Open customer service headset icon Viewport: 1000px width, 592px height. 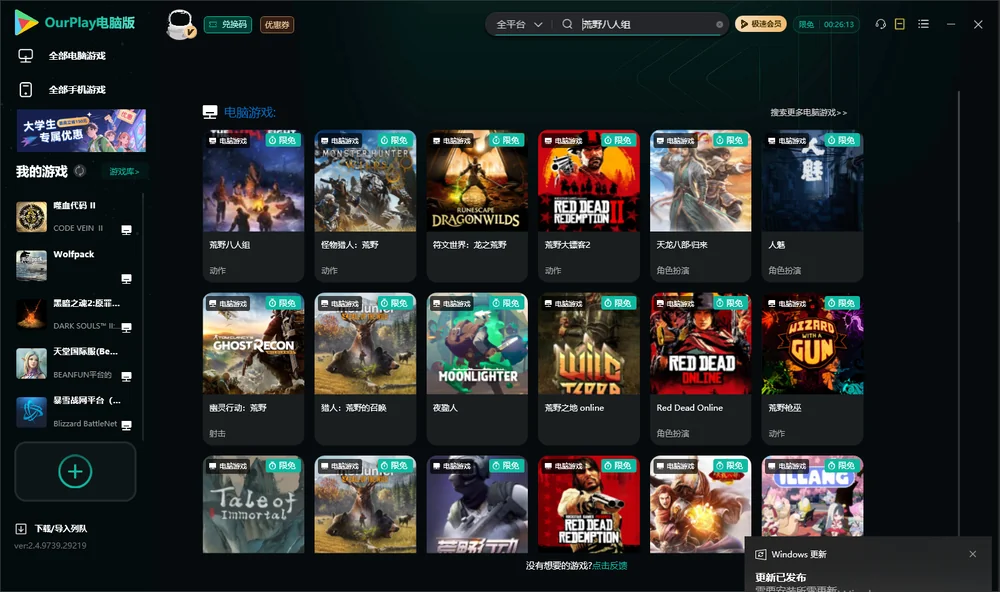point(881,24)
